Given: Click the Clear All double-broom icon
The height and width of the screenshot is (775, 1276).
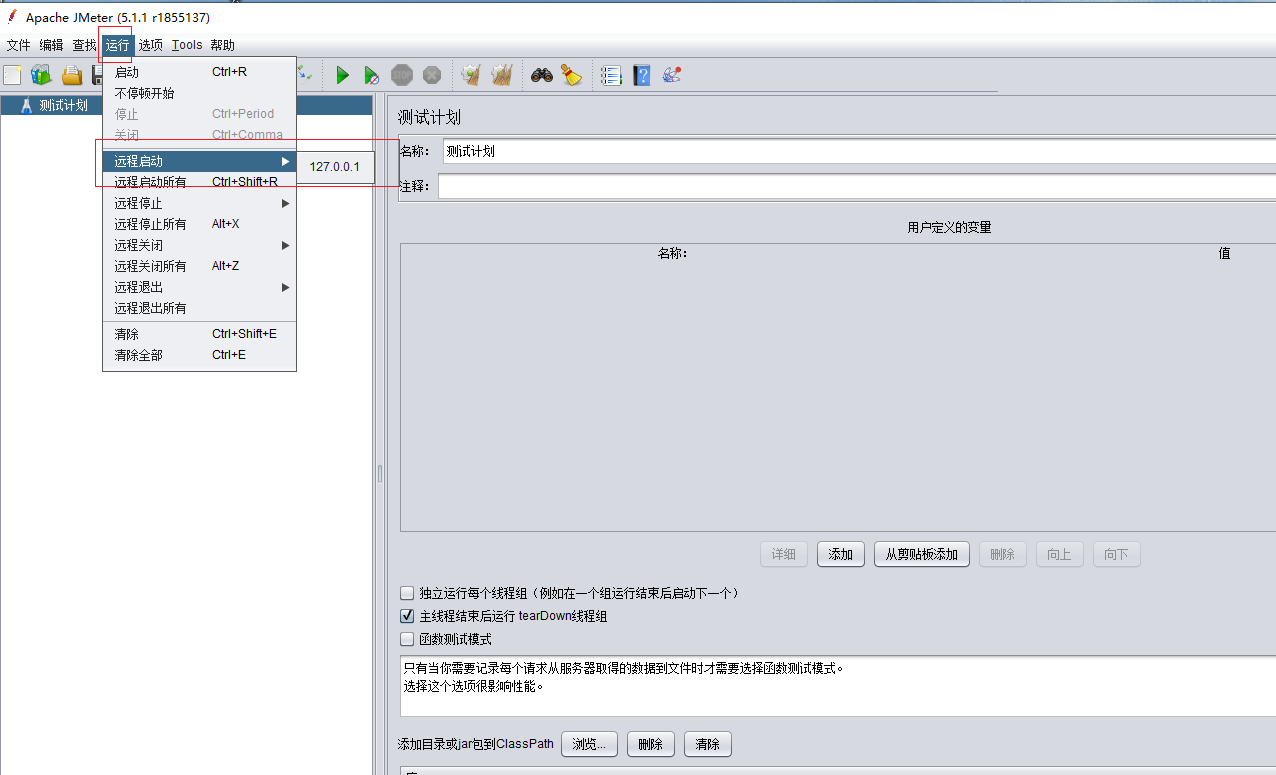Looking at the screenshot, I should tap(502, 75).
